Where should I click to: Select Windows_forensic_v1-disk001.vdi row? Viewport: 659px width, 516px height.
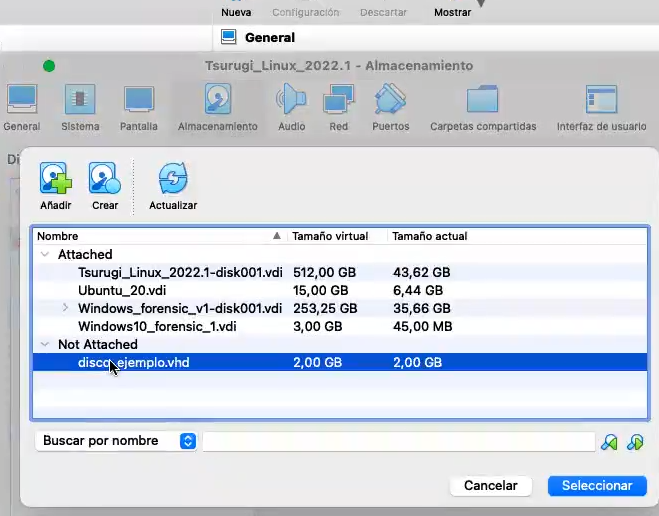[x=340, y=308]
